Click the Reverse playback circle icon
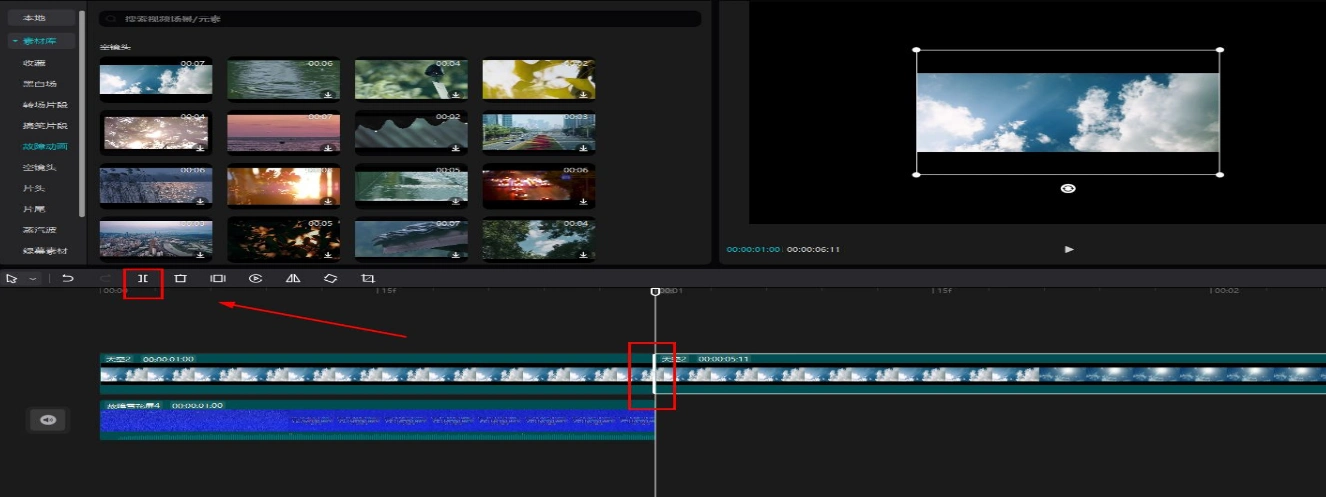Screen dimensions: 1326x497 (255, 279)
